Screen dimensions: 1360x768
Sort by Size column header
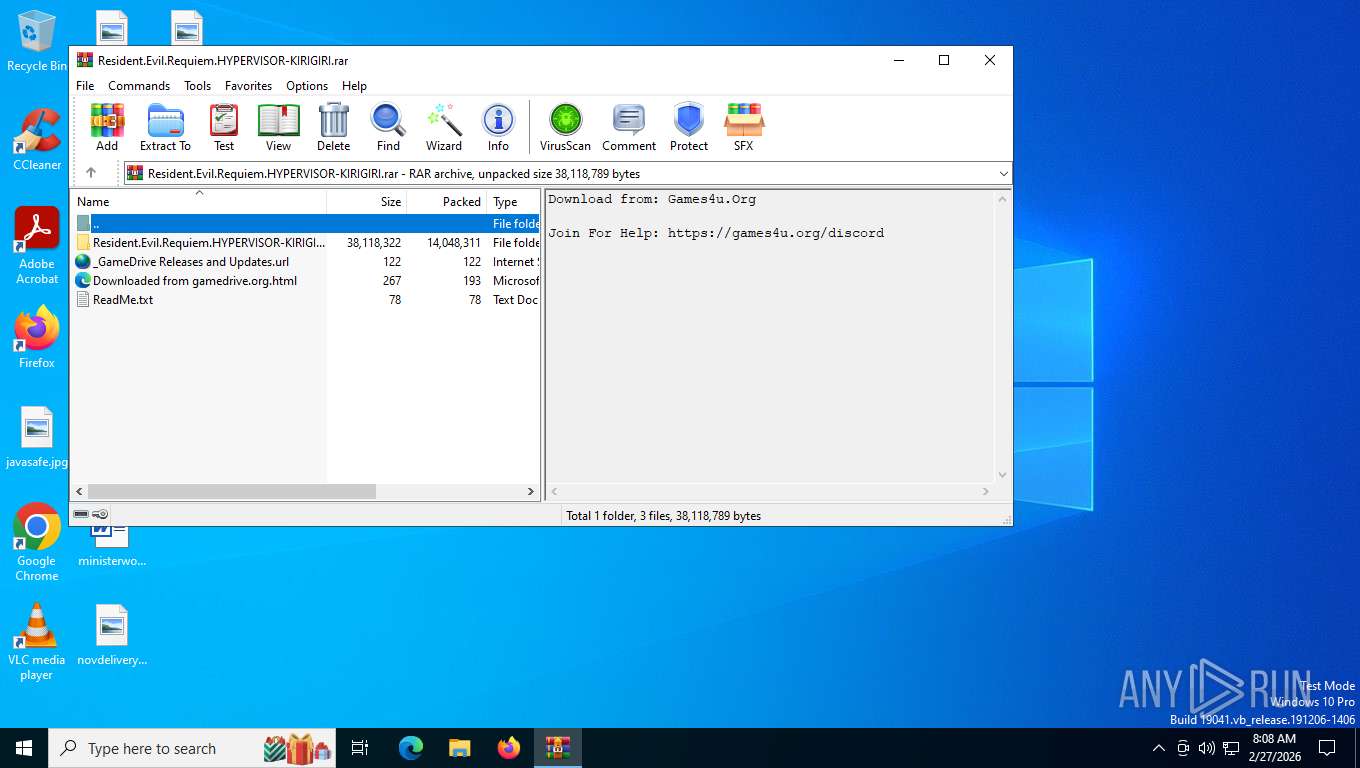tap(367, 201)
